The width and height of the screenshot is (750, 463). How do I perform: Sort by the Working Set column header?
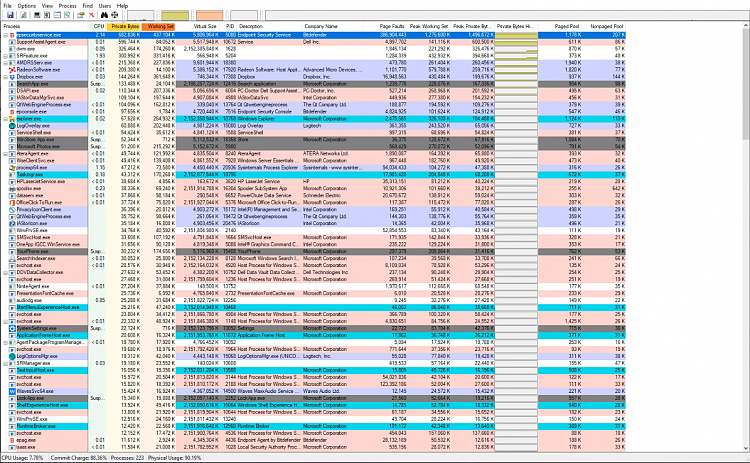[x=159, y=26]
